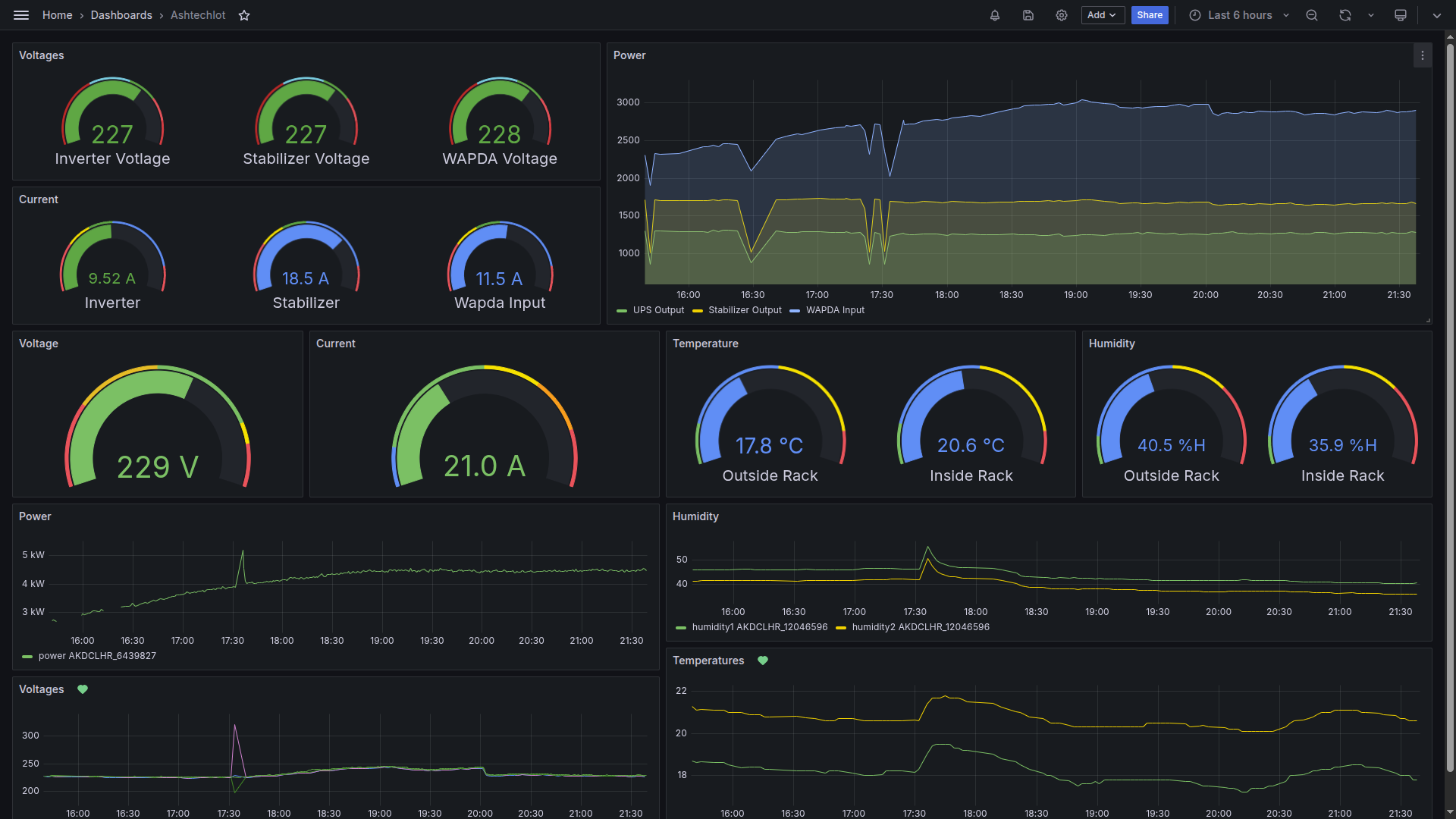This screenshot has height=819, width=1456.
Task: Expand the refresh interval dropdown arrow
Action: click(x=1371, y=15)
